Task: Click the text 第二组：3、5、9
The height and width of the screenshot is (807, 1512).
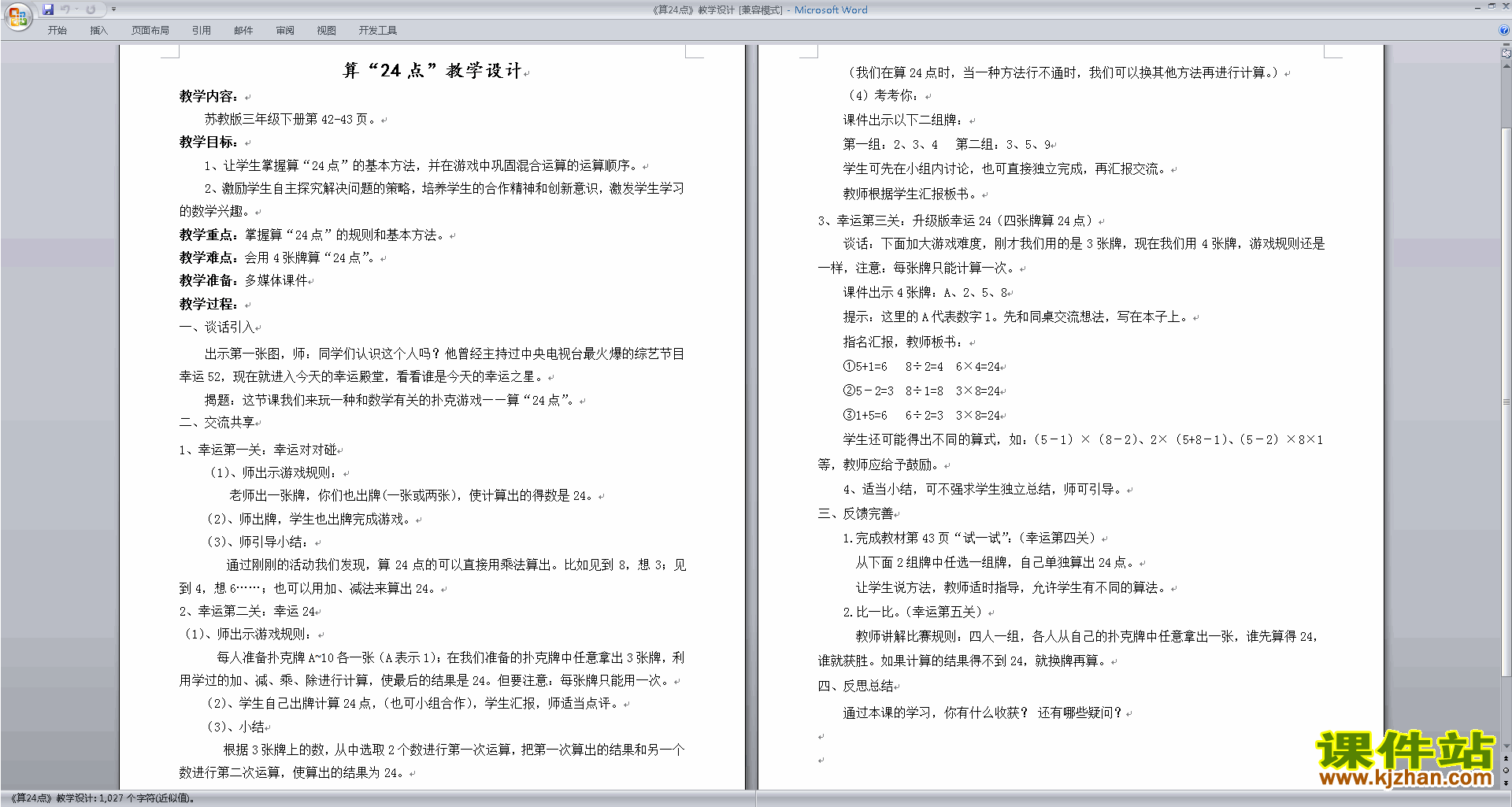Action: coord(1003,145)
